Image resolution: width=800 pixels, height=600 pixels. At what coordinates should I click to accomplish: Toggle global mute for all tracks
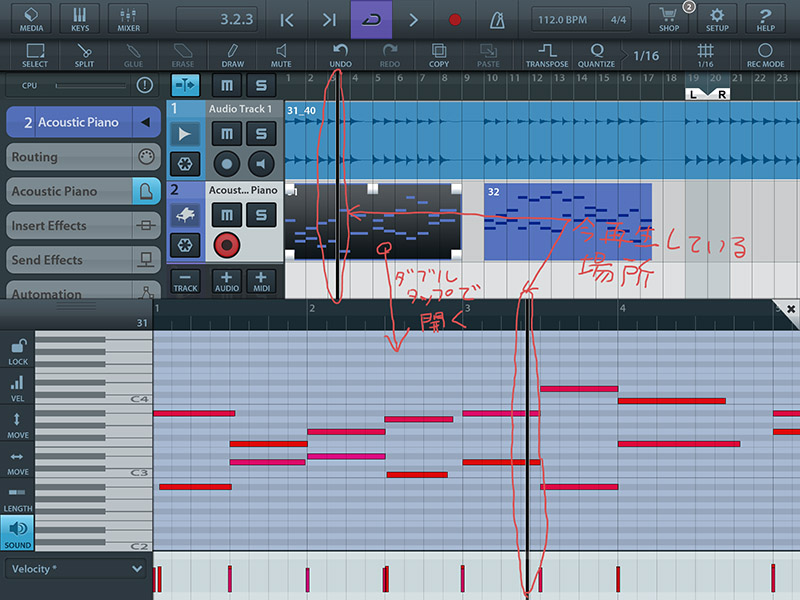(x=227, y=85)
